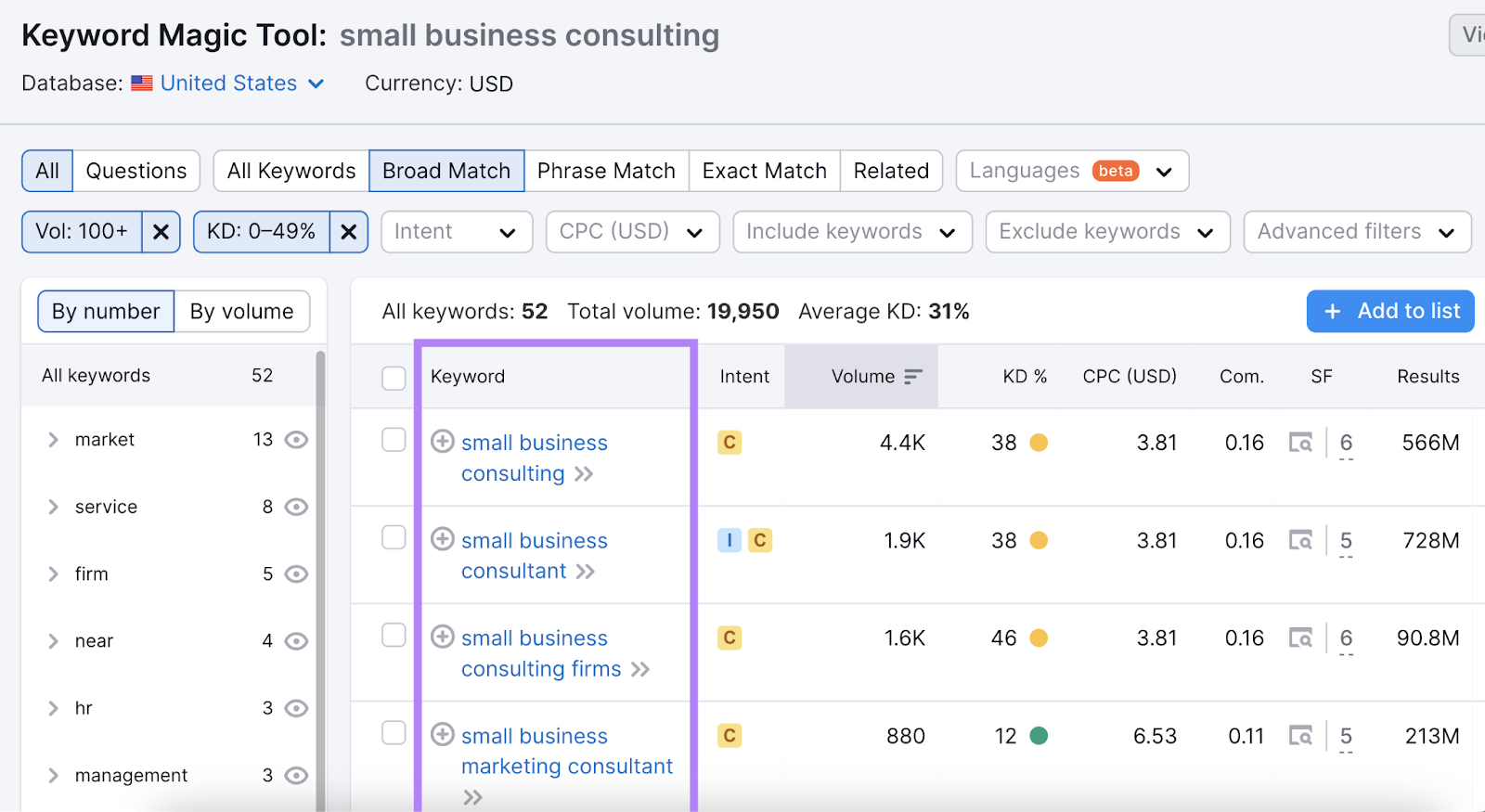Viewport: 1485px width, 812px height.
Task: Toggle eye icon for service group
Action: (x=296, y=507)
